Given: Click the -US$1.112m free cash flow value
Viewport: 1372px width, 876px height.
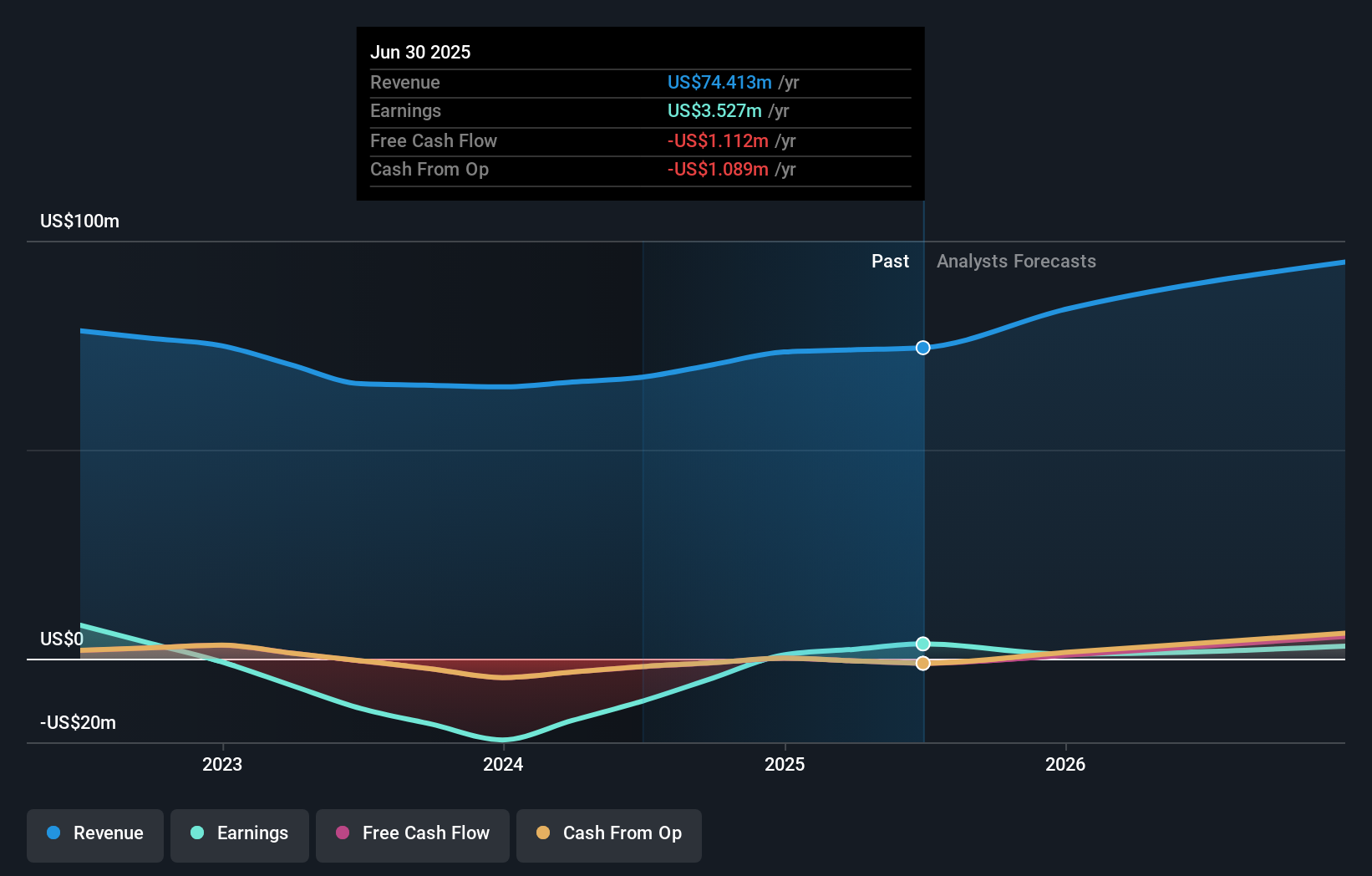Looking at the screenshot, I should (x=718, y=141).
